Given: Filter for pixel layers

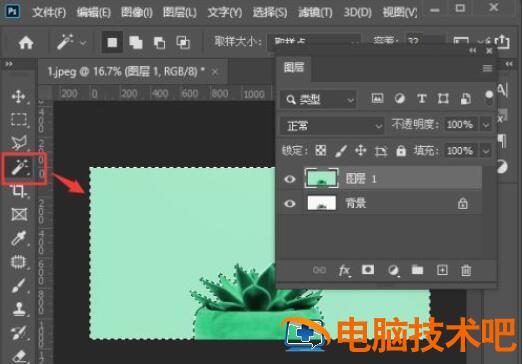Looking at the screenshot, I should (377, 98).
